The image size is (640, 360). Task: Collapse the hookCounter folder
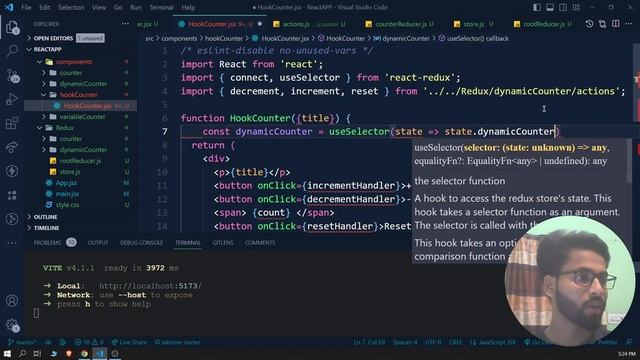tap(79, 95)
